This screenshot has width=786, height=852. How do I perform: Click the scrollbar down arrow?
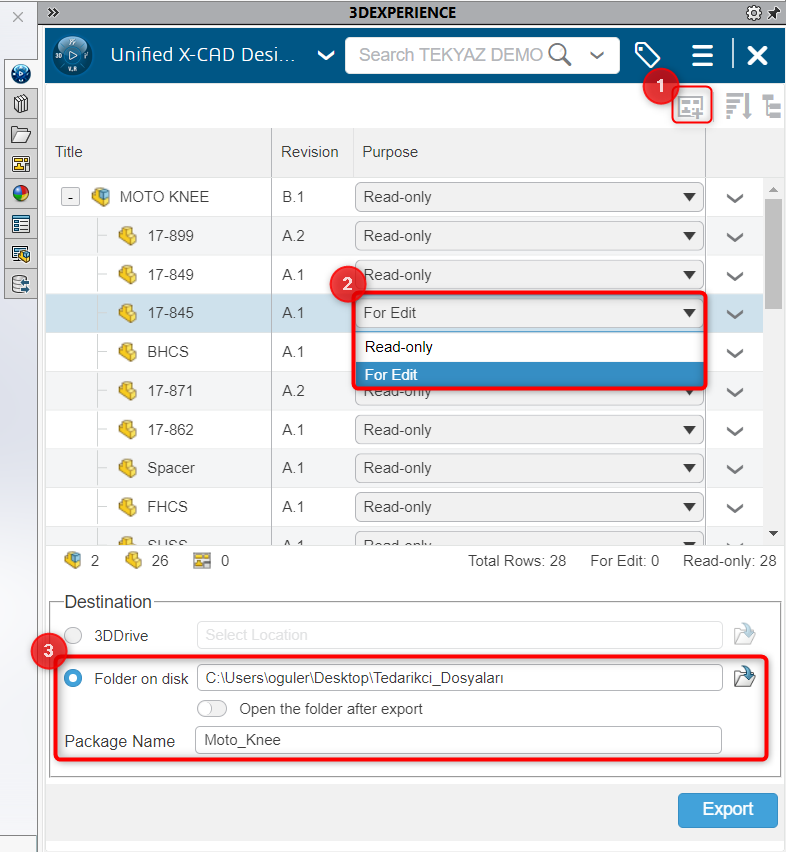coord(774,534)
